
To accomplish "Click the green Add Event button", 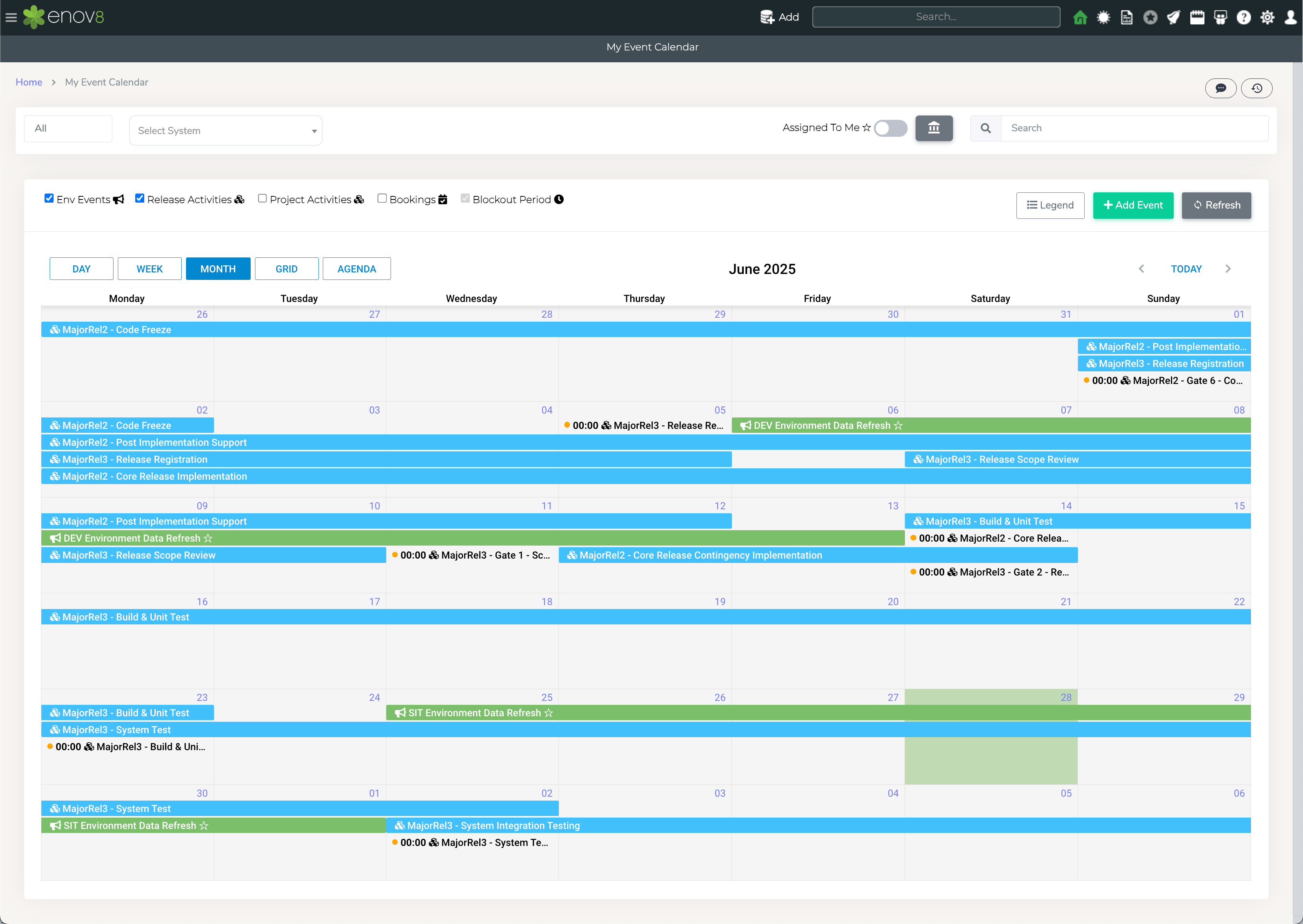I will (1133, 205).
